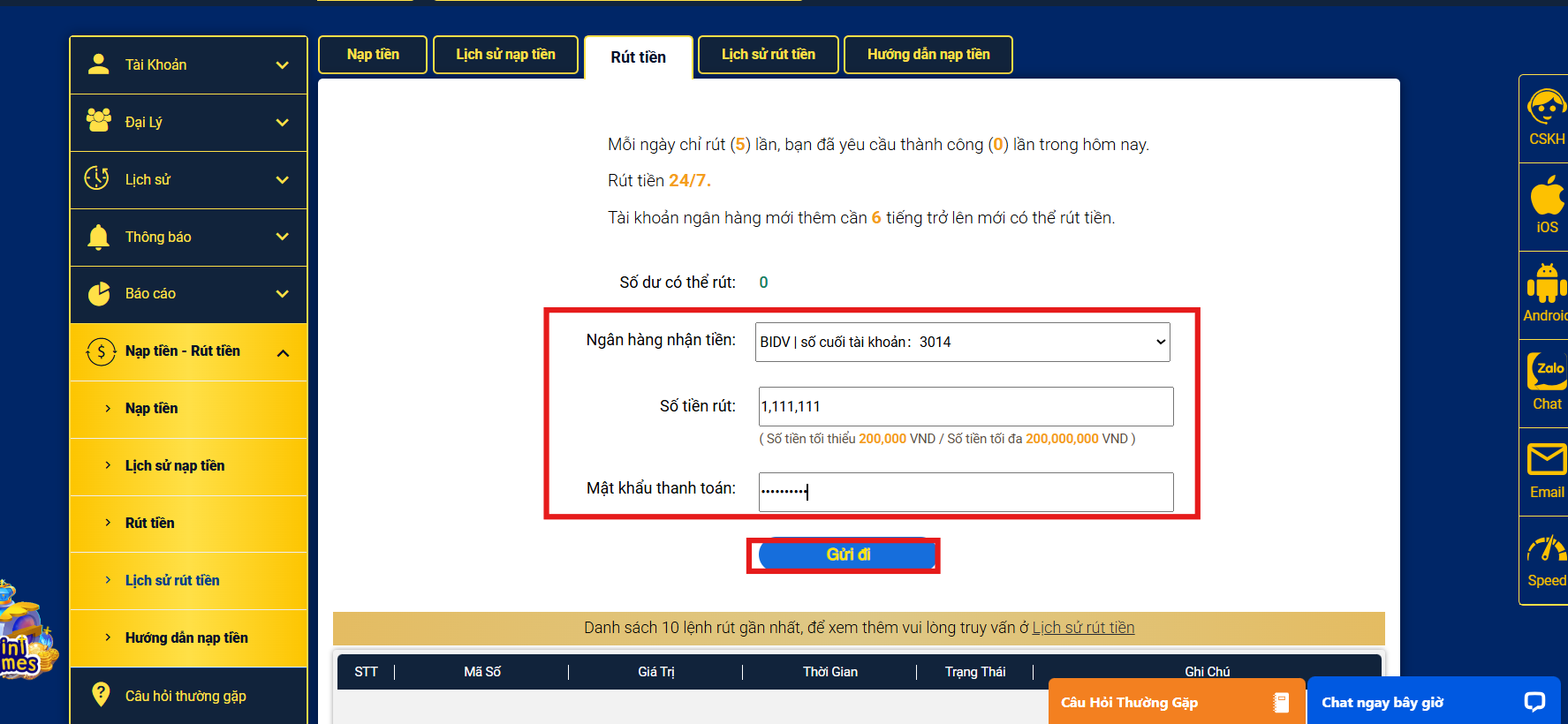
Task: Switch to the Hướng dẫn nạp tiền tab
Action: point(928,55)
